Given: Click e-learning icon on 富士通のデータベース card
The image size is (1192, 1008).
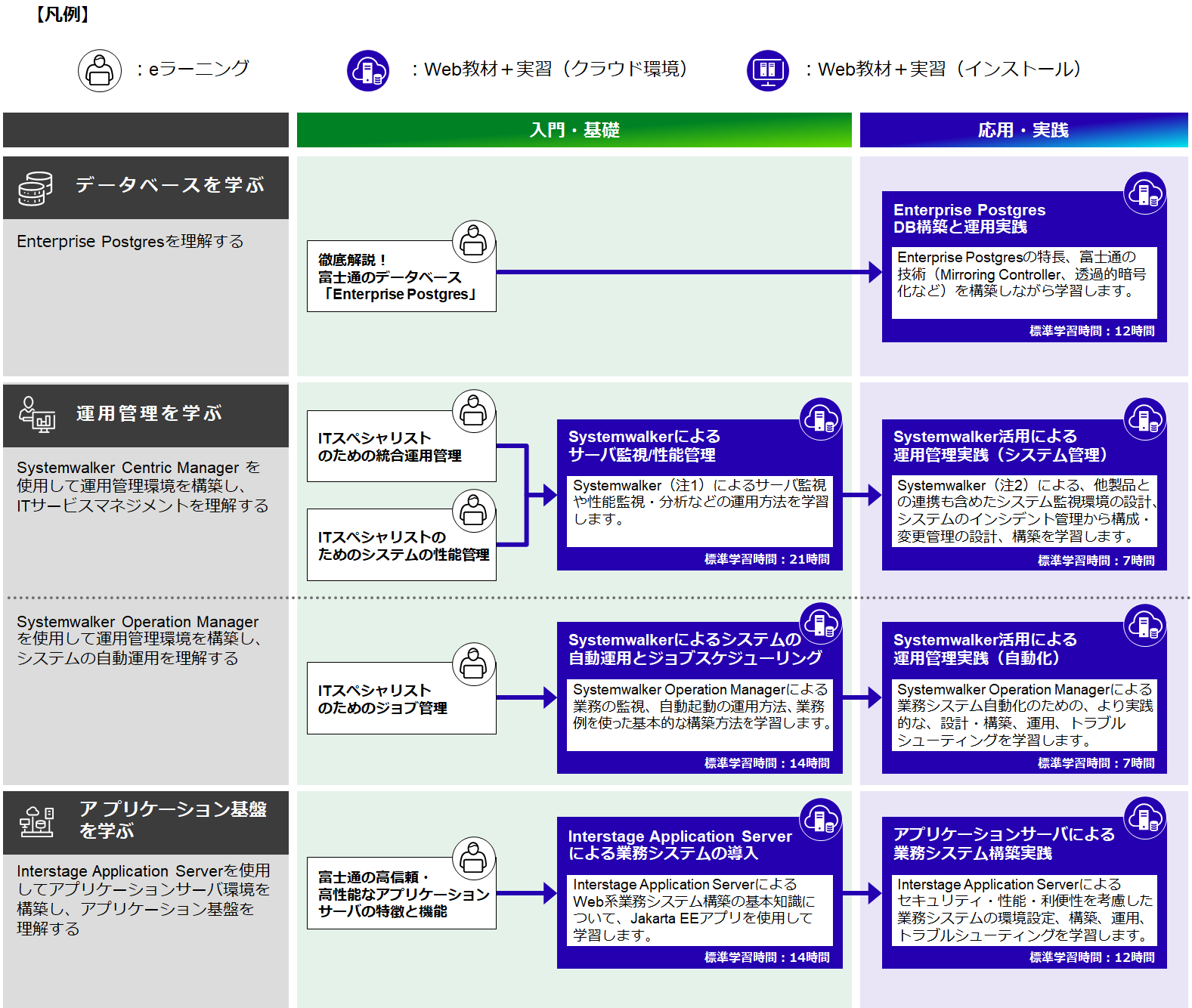Looking at the screenshot, I should point(474,242).
